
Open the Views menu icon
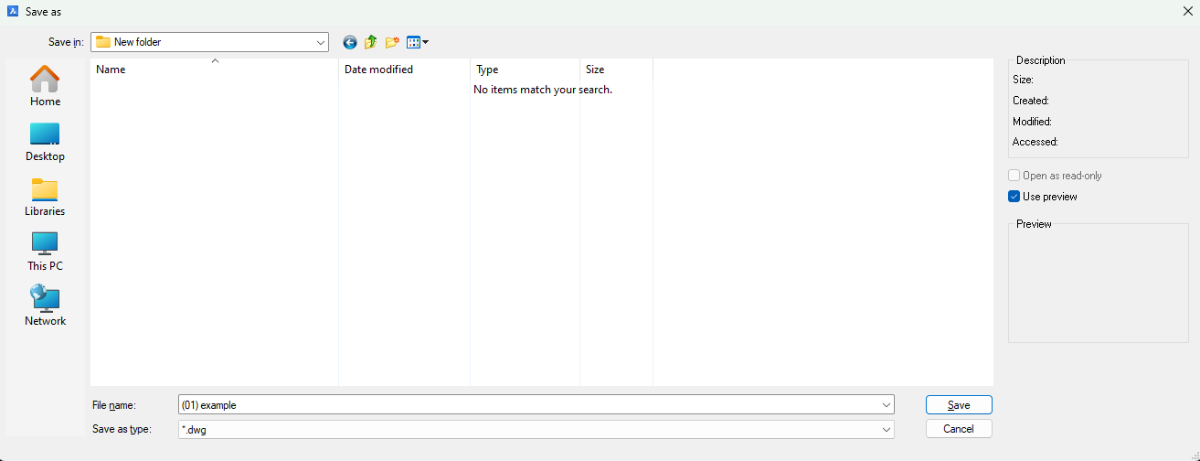[x=417, y=42]
